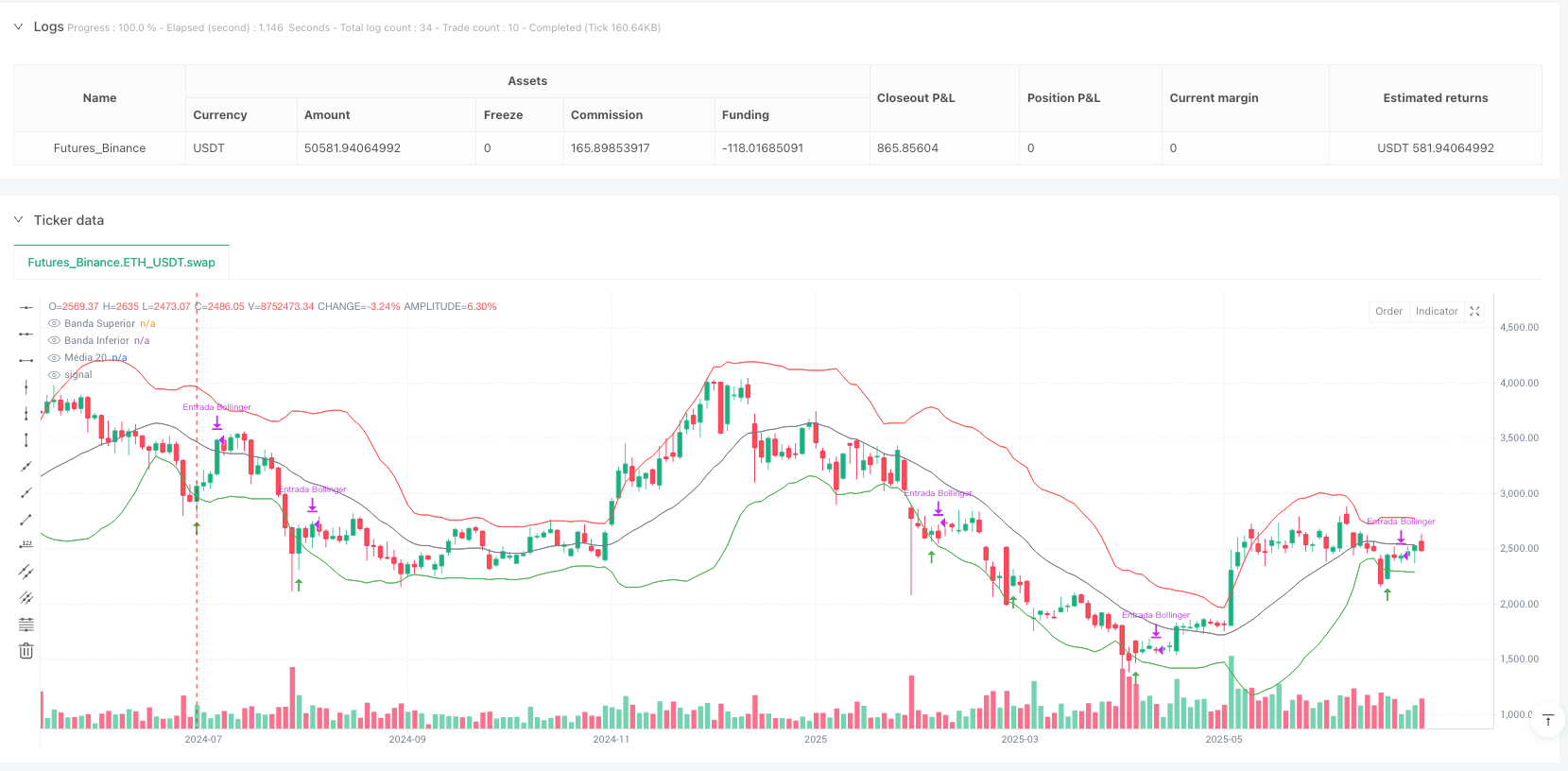
Task: Click the trash icon to delete drawings
Action: (x=26, y=651)
